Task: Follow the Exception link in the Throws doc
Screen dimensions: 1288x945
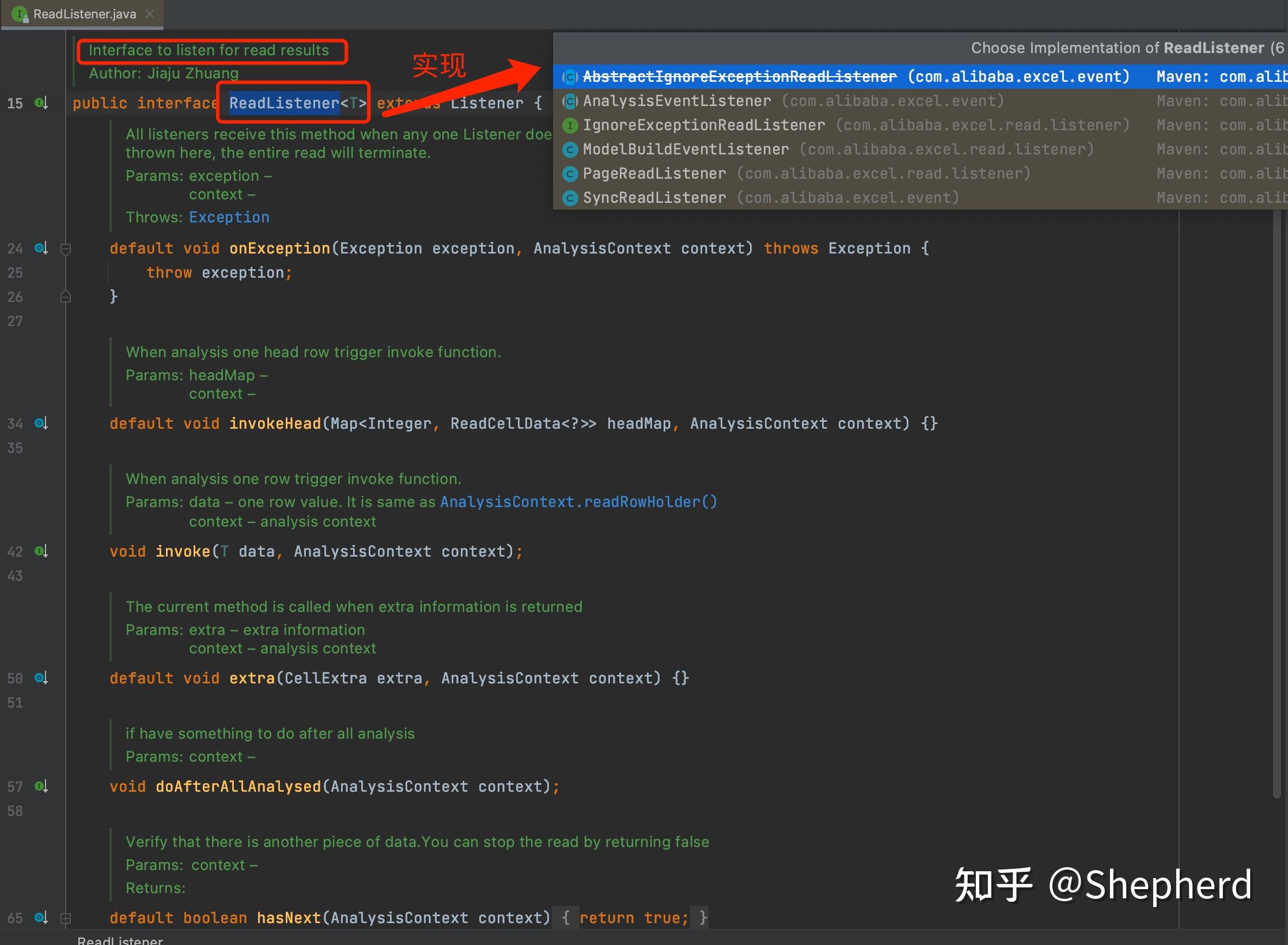Action: [x=229, y=217]
